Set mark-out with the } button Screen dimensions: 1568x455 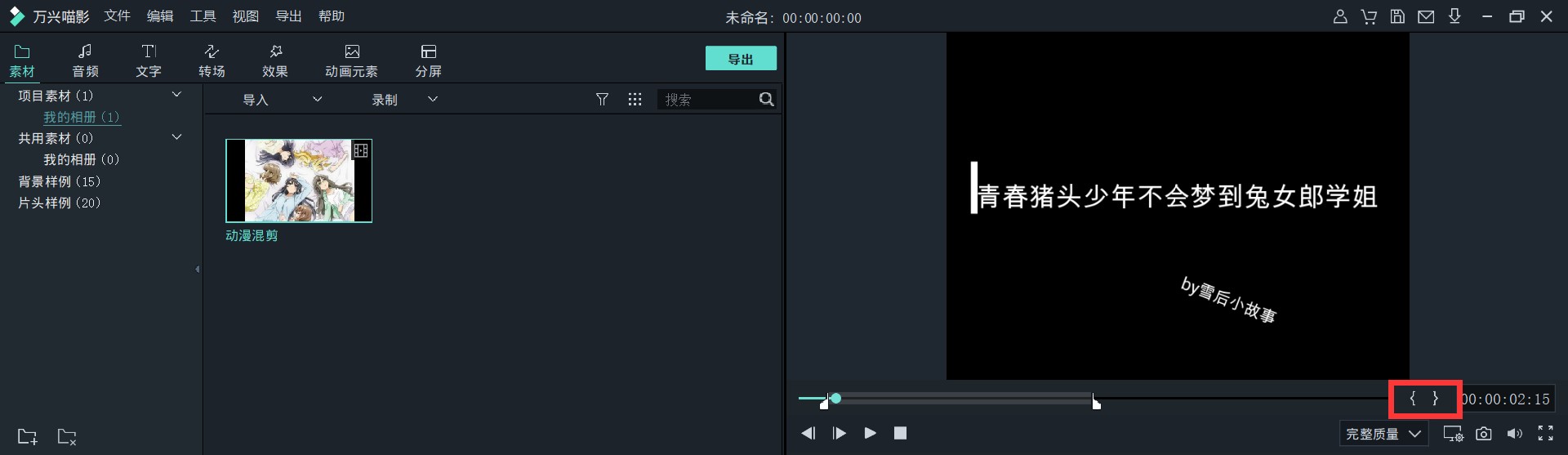click(1435, 399)
